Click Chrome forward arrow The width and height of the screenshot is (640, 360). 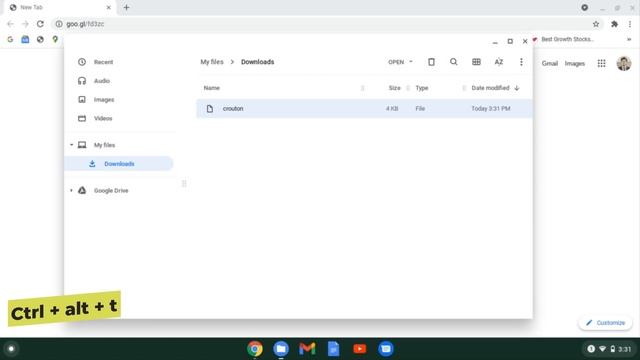pos(25,24)
